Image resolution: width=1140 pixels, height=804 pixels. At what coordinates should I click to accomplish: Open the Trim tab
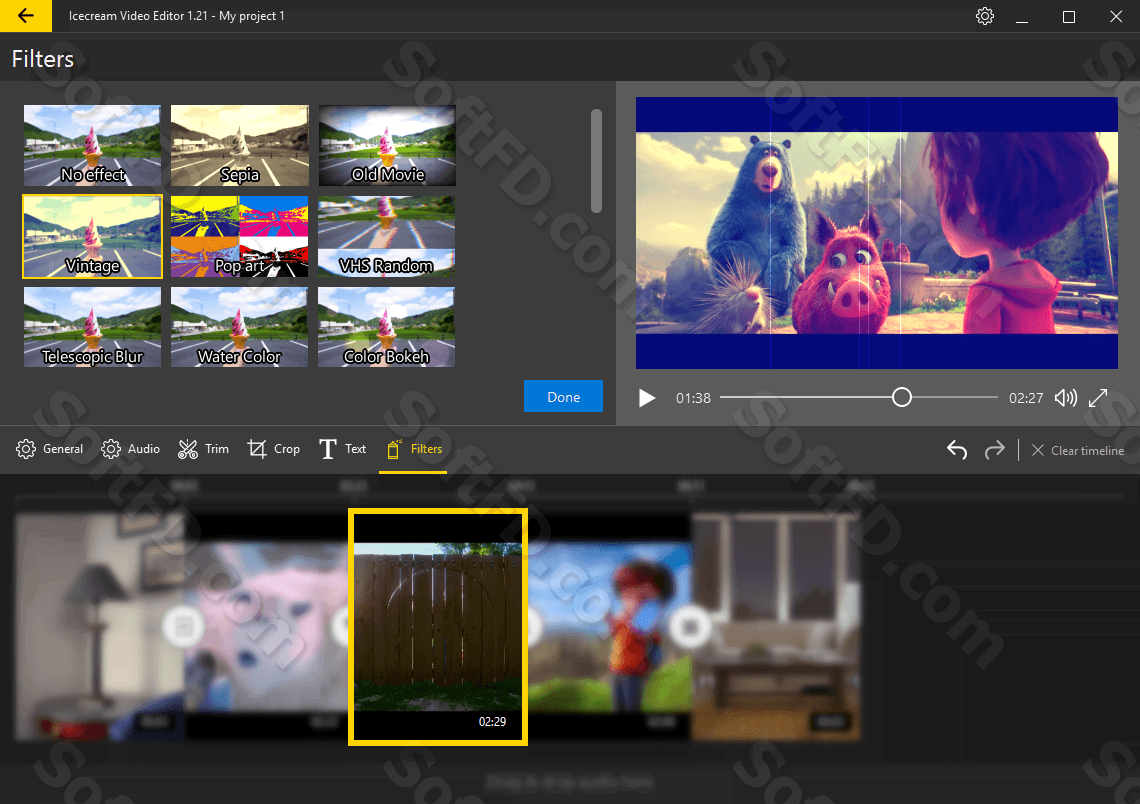coord(204,449)
